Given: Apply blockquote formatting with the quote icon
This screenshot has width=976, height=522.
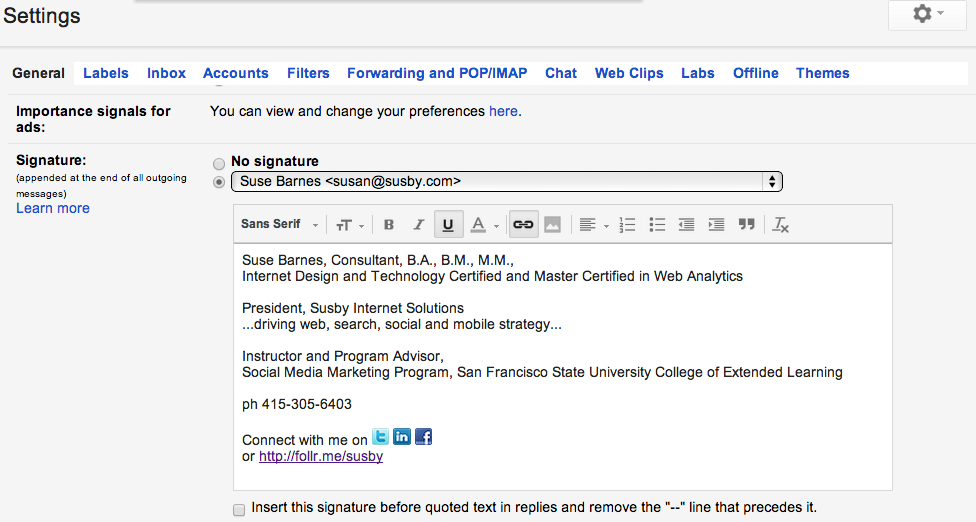Looking at the screenshot, I should [746, 225].
